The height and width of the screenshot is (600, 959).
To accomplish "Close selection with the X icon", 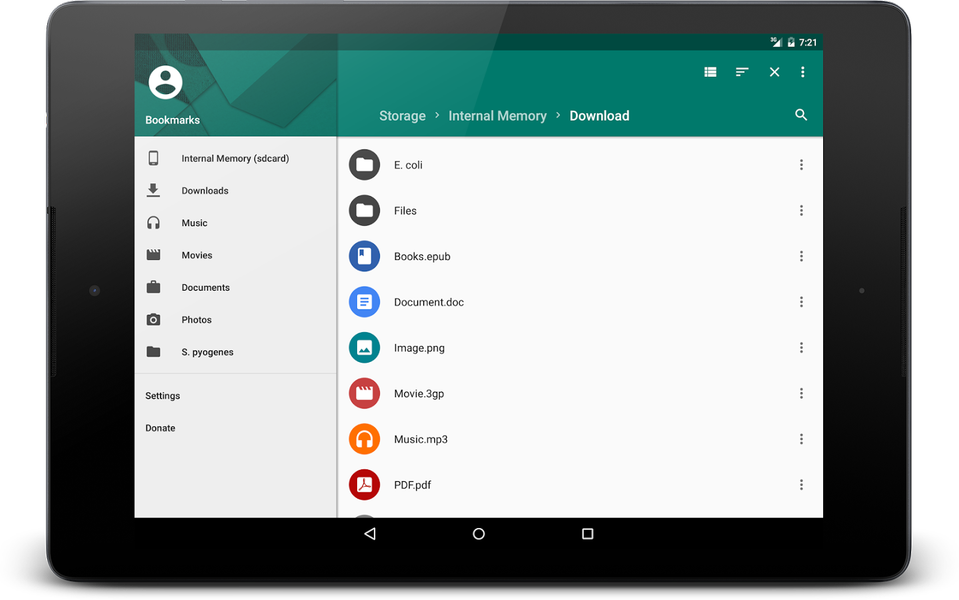I will point(773,71).
